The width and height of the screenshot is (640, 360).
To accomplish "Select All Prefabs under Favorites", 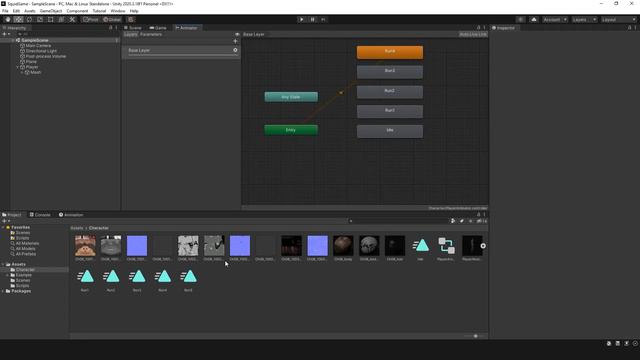I will click(x=25, y=254).
